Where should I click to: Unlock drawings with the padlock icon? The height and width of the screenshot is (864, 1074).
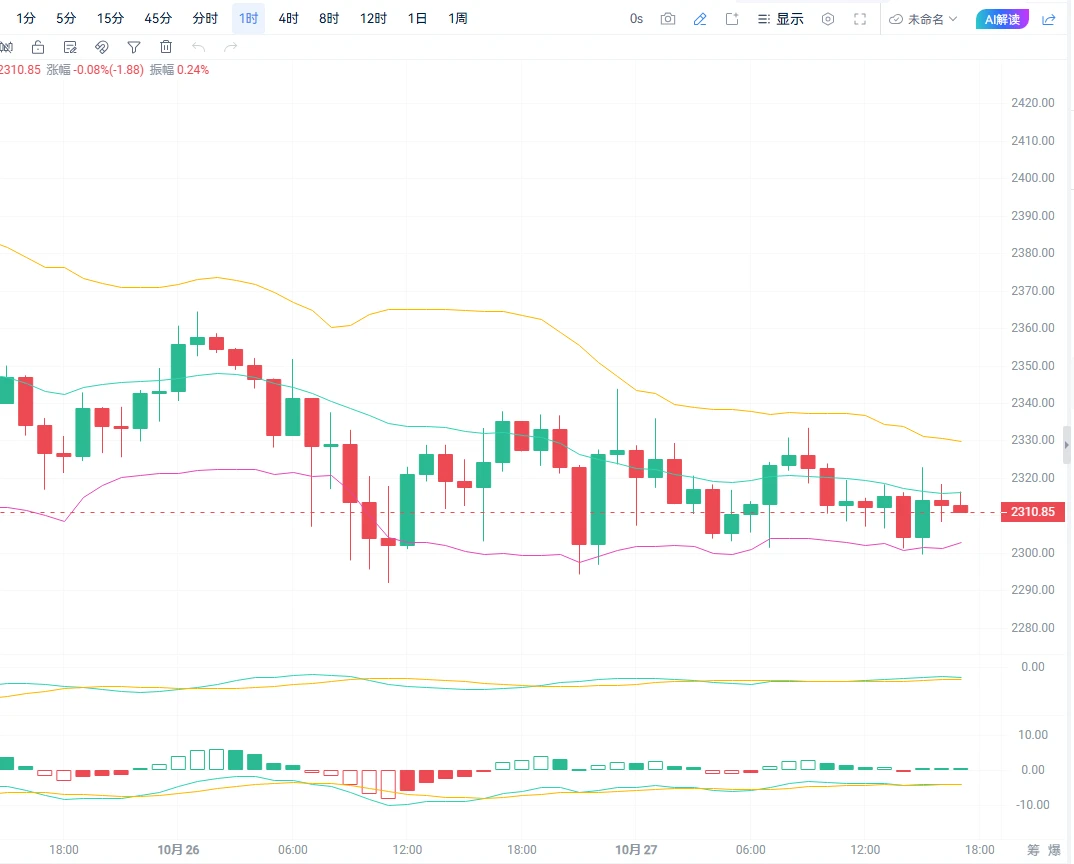click(38, 47)
